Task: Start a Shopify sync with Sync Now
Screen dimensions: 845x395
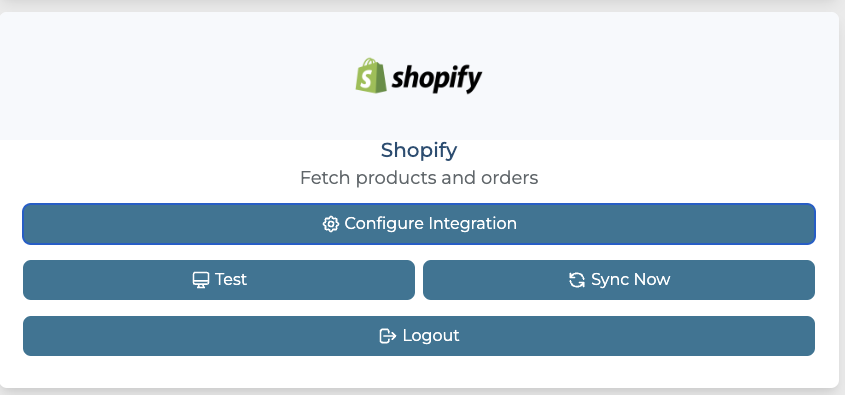Action: [x=619, y=280]
